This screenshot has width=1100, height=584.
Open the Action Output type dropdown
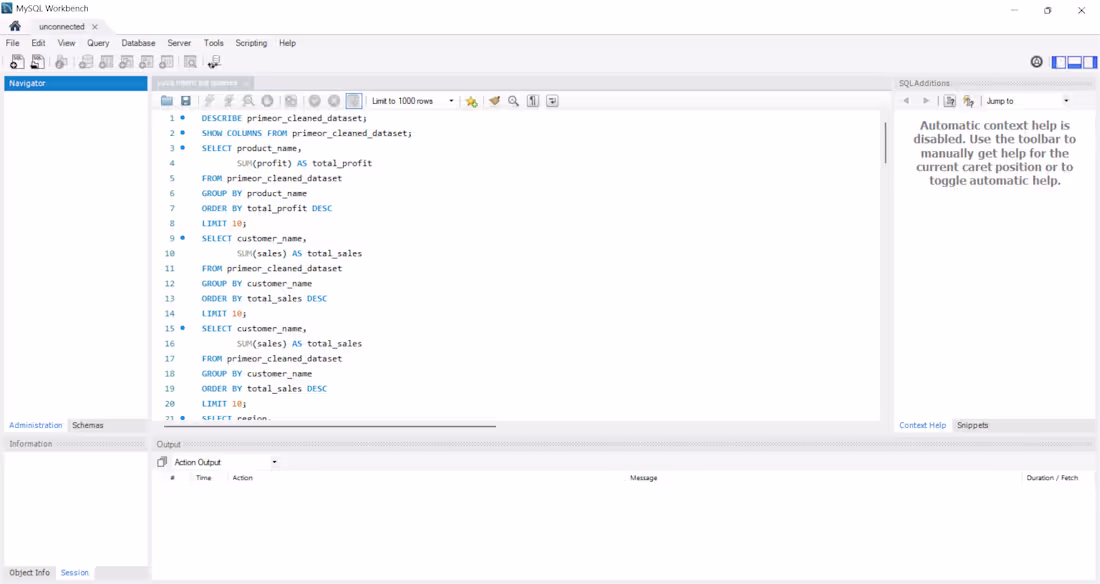click(225, 462)
